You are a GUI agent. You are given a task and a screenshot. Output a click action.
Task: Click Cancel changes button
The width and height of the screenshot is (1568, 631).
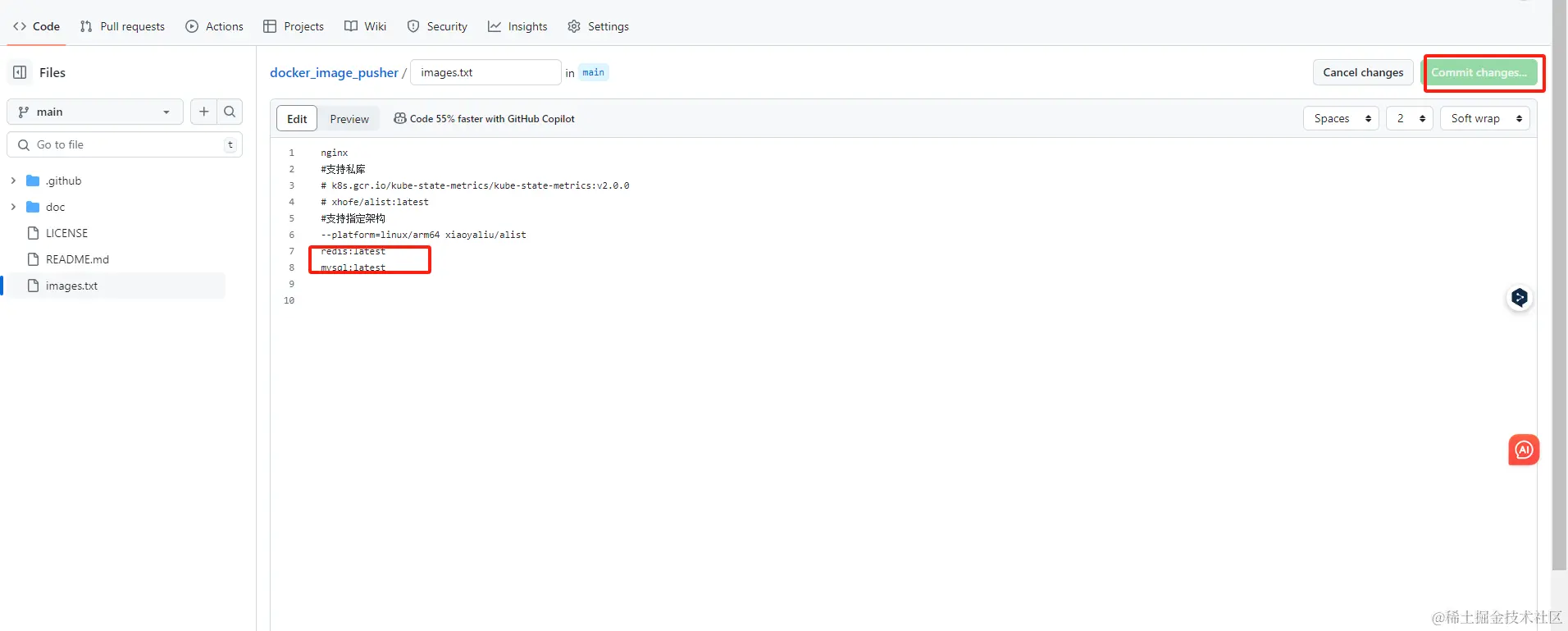(1363, 72)
